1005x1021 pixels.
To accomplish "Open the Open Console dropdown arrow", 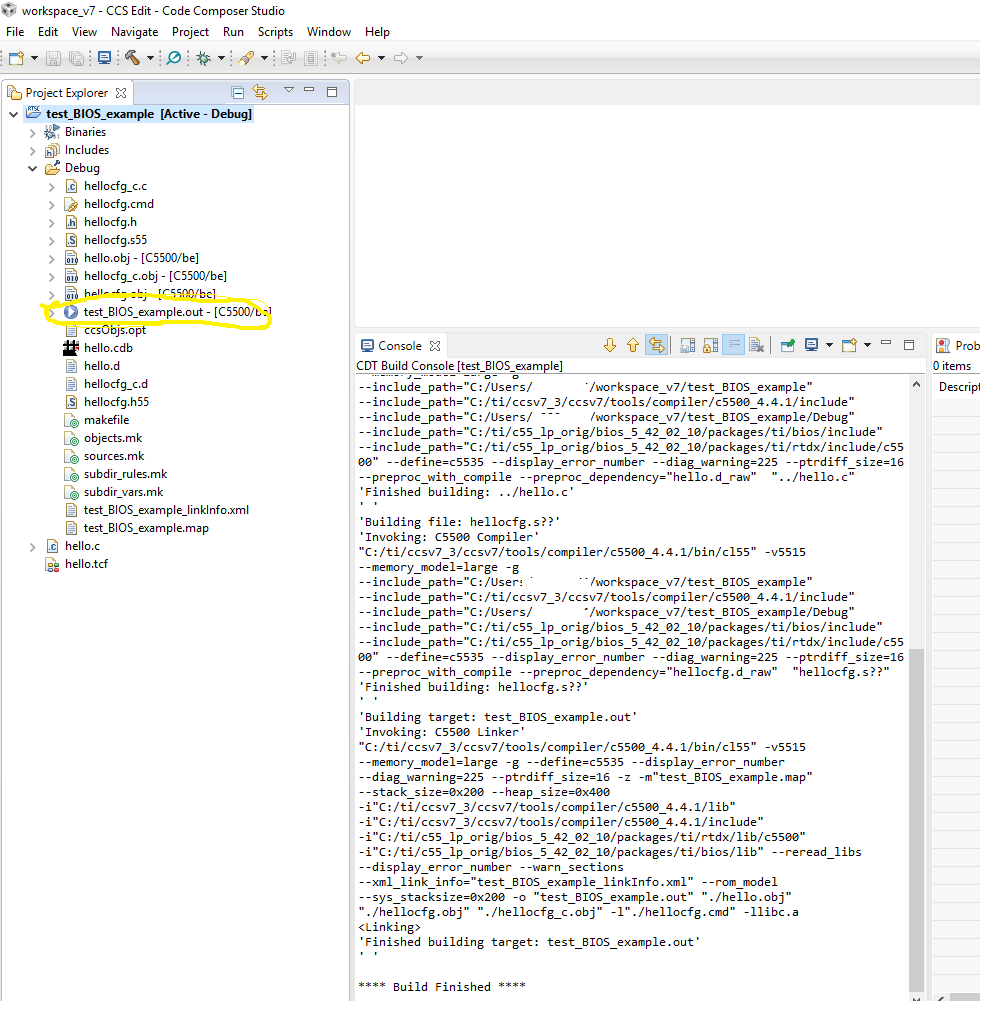I will (868, 345).
